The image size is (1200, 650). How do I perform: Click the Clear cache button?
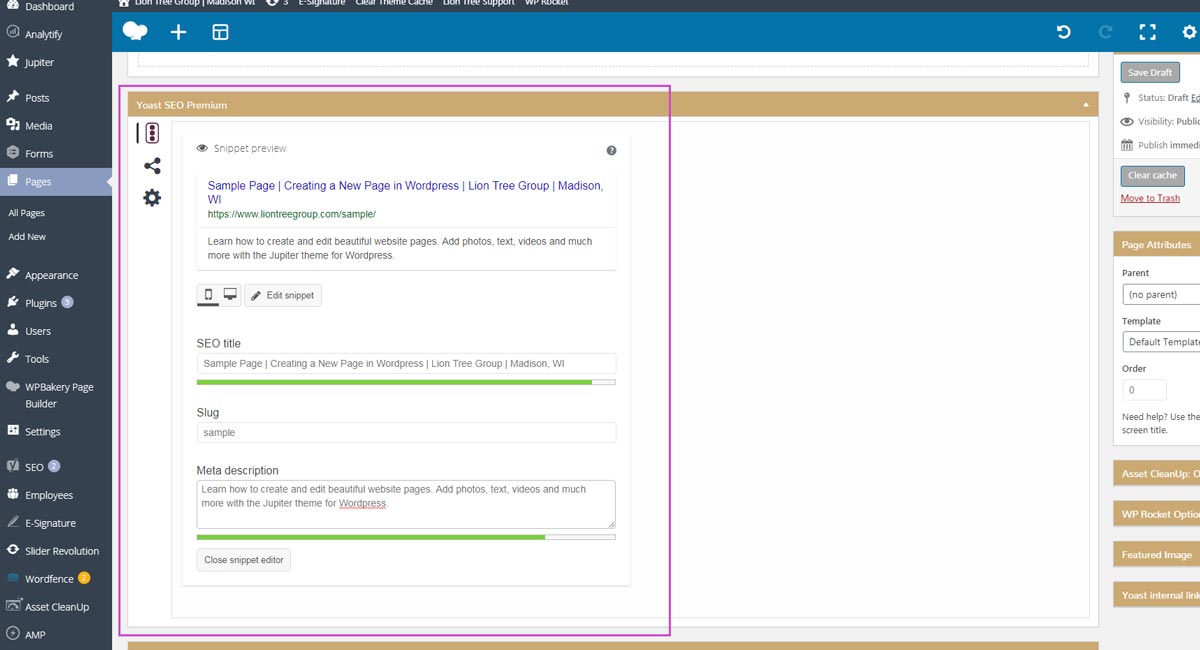point(1152,175)
